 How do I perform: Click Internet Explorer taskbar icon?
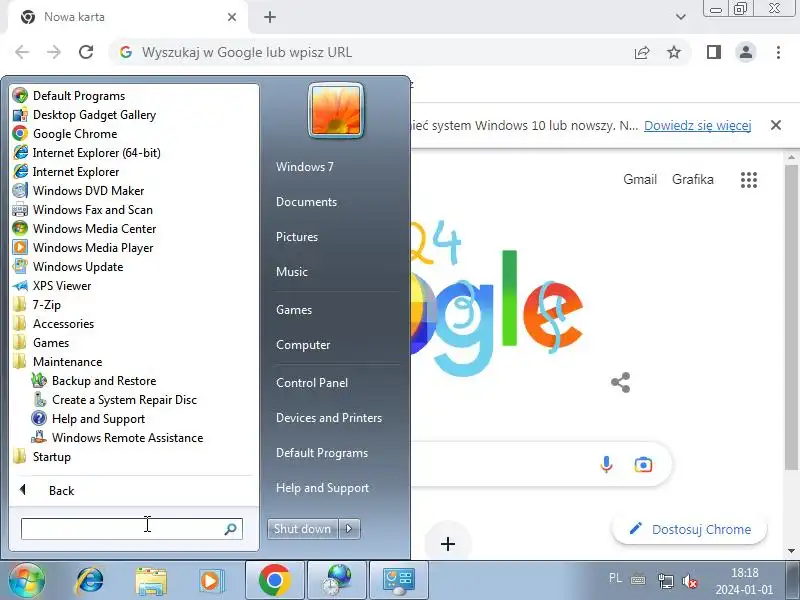pyautogui.click(x=90, y=581)
